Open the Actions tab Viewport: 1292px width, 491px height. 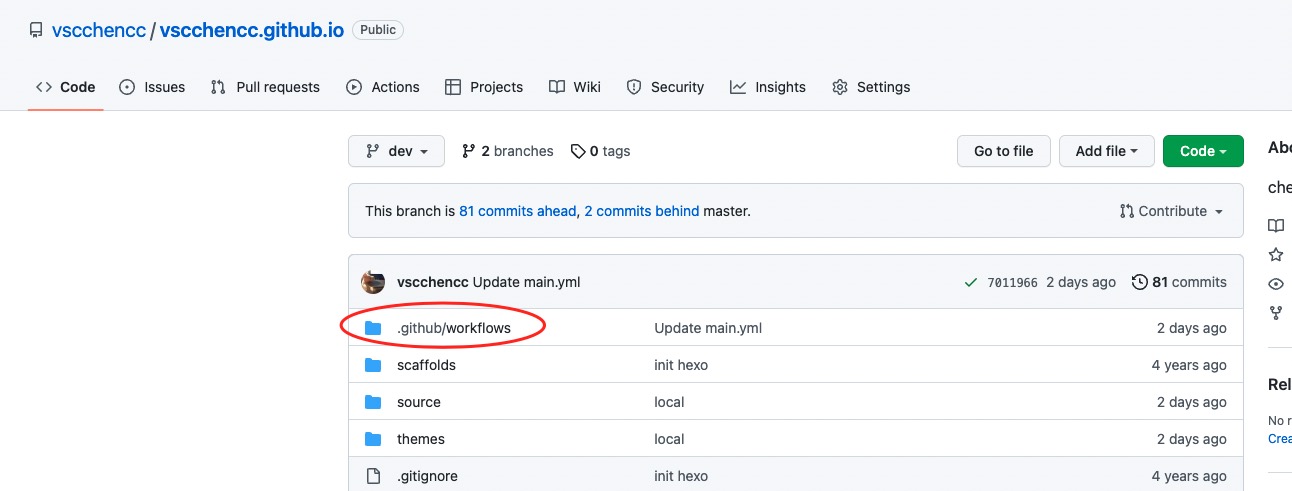click(383, 87)
